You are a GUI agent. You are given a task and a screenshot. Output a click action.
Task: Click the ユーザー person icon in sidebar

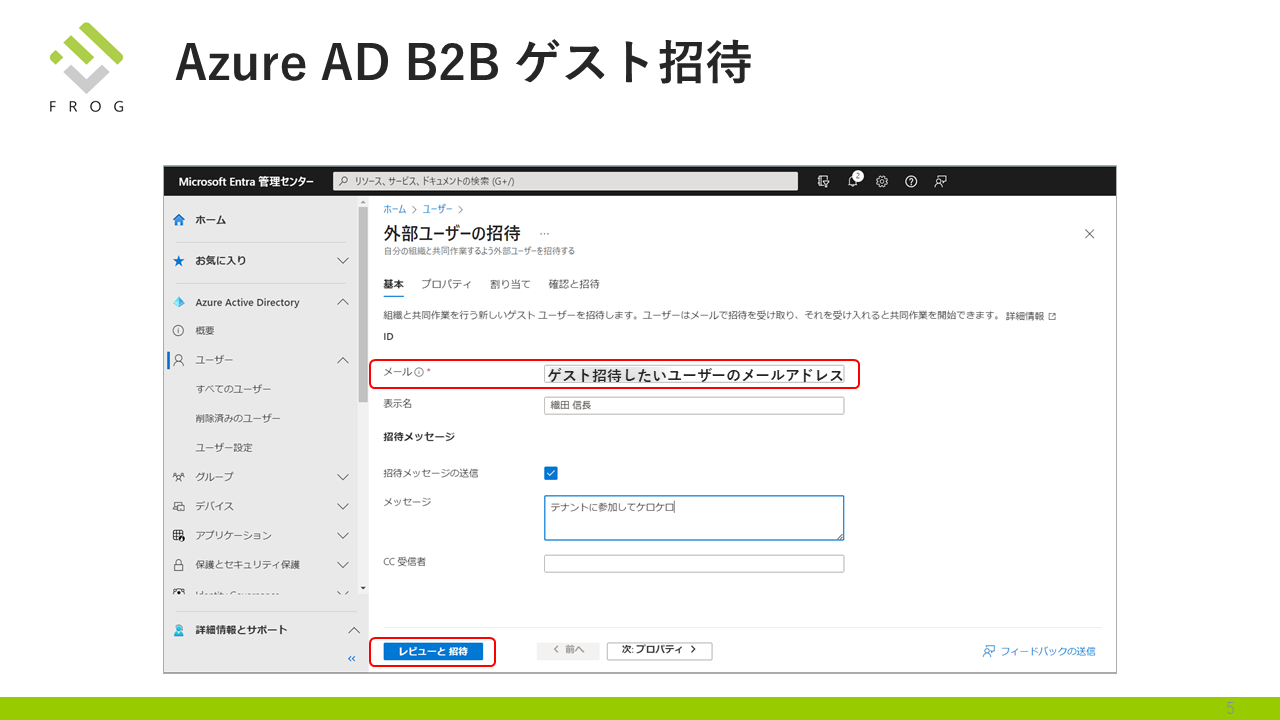(179, 360)
